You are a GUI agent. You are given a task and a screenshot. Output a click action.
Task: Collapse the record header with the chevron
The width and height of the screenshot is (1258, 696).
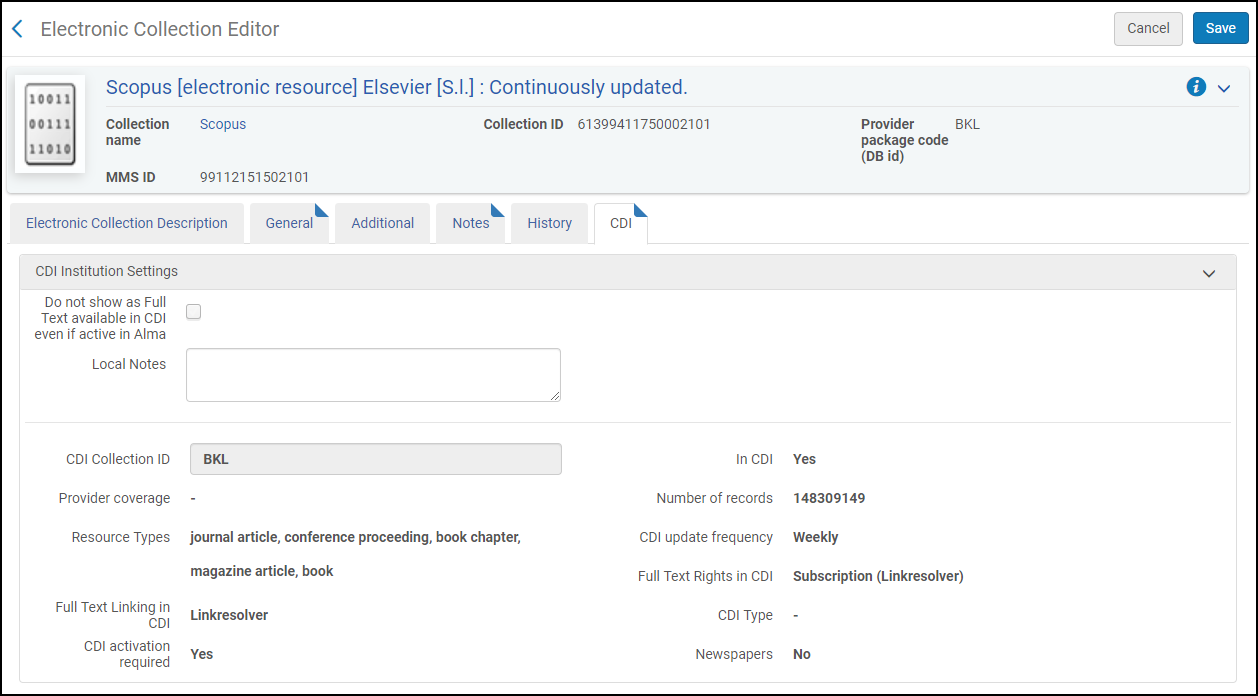[x=1224, y=88]
